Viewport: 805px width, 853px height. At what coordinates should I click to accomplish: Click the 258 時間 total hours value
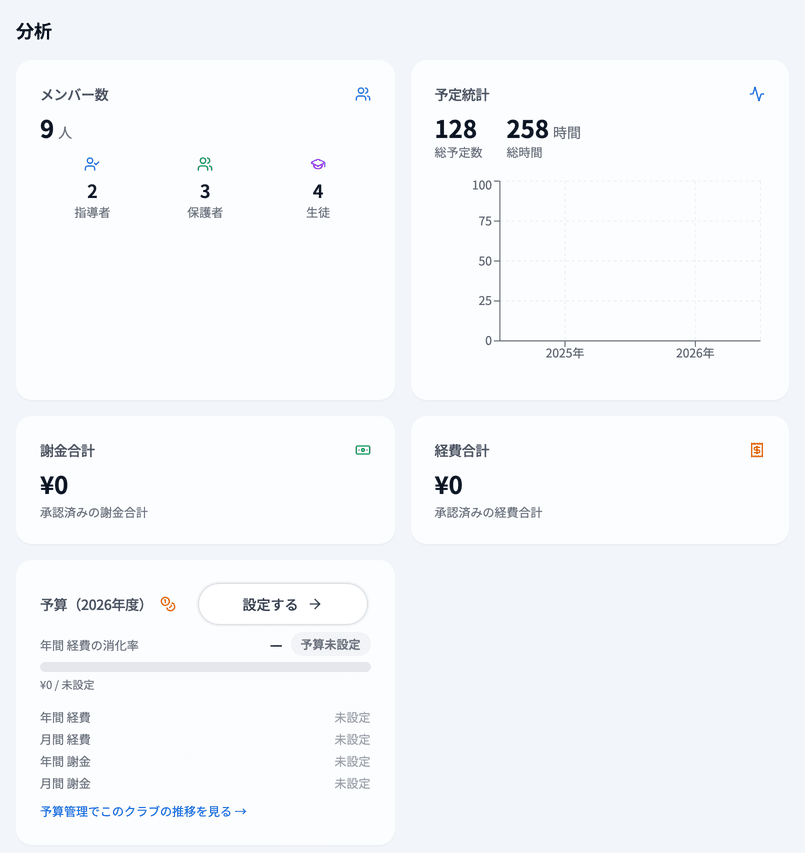(x=543, y=130)
